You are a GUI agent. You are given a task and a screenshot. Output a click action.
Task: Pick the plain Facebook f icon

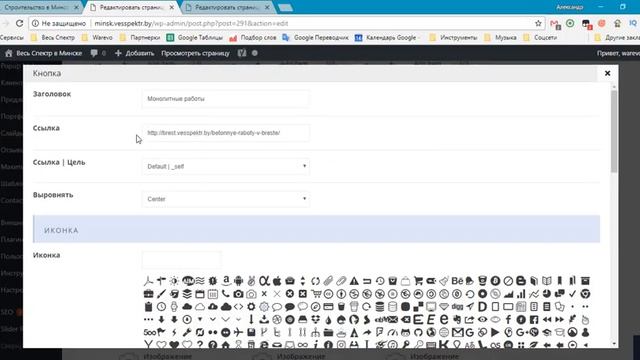508,320
